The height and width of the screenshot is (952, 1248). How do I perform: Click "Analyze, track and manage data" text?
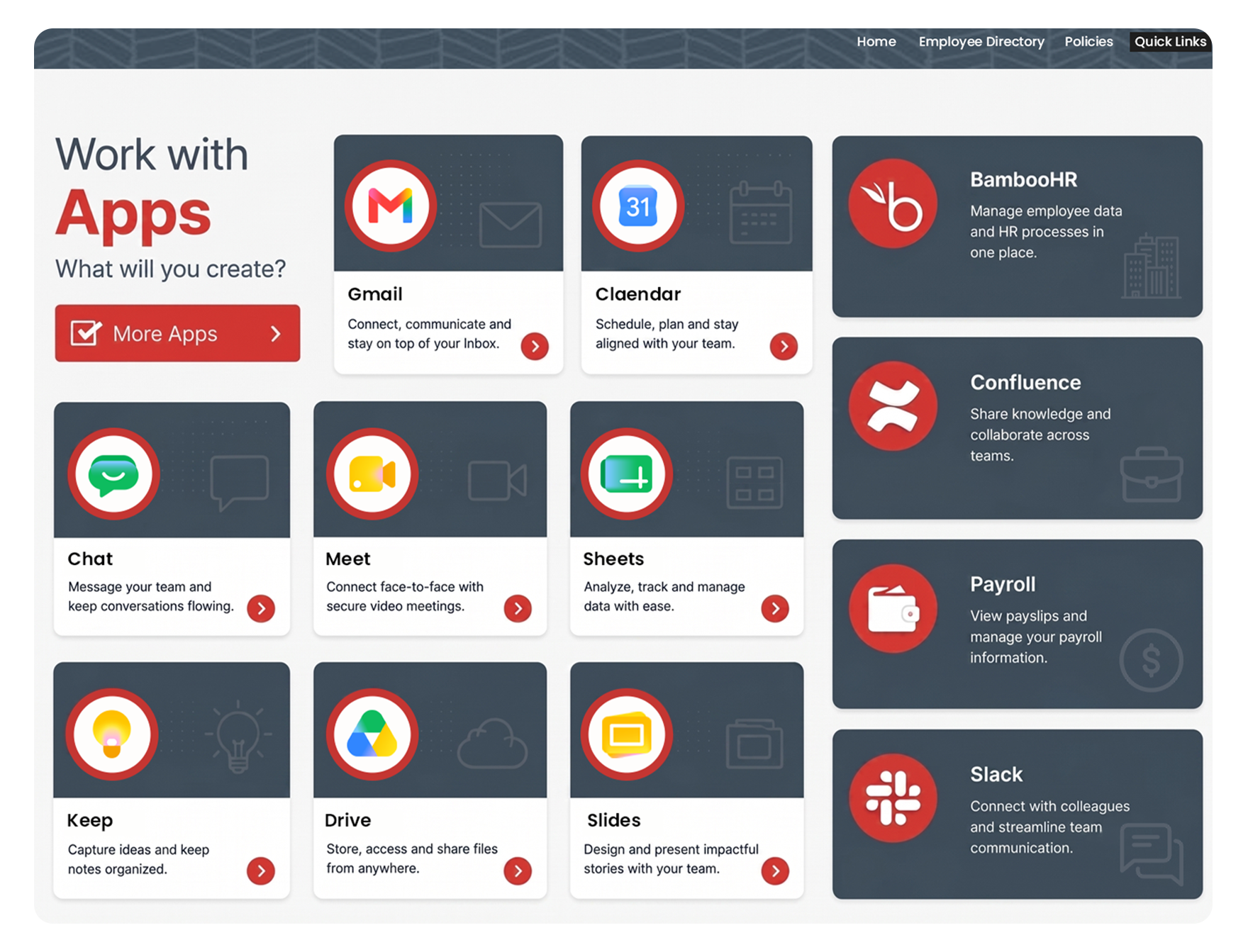point(664,596)
